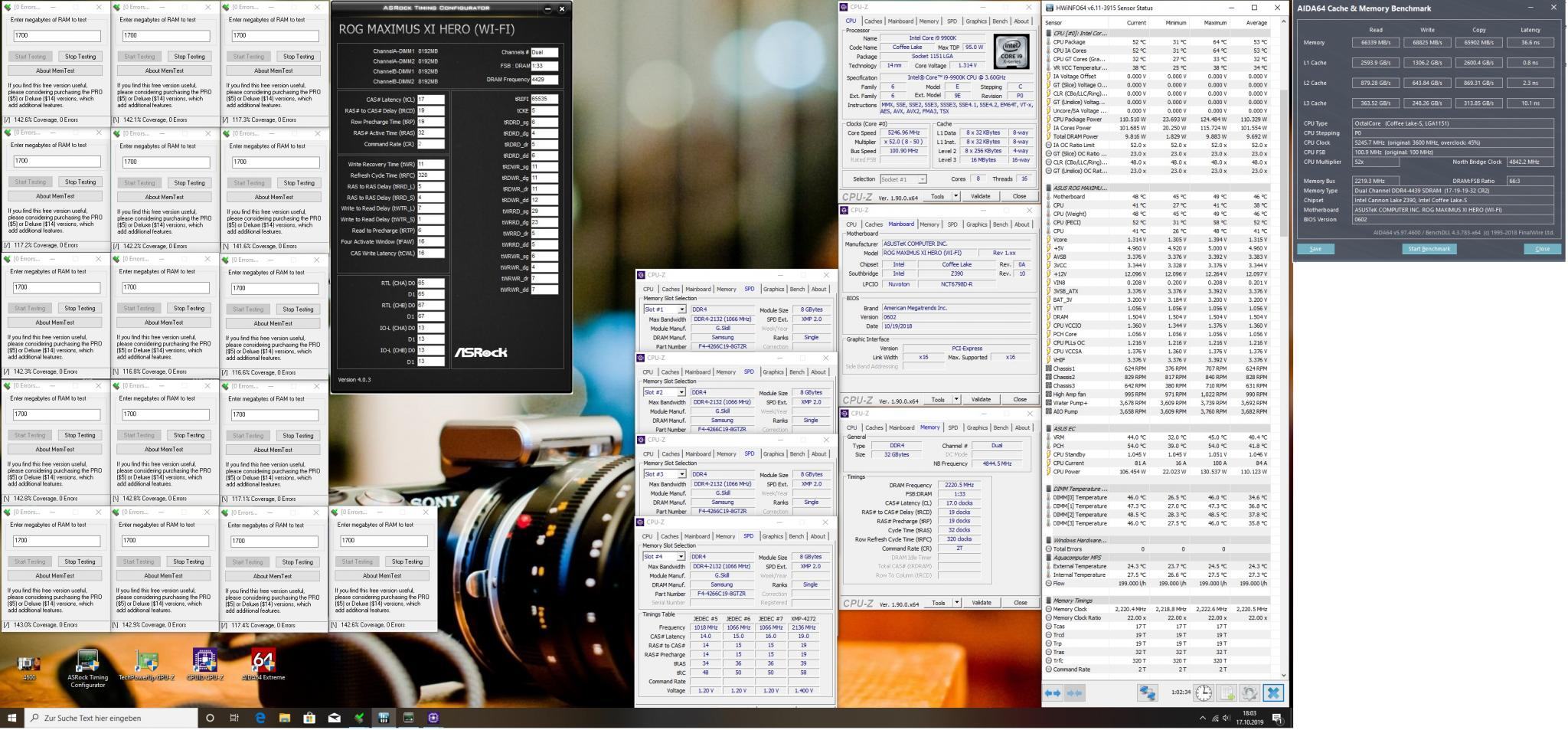
Task: Open the volume speaker tray icon
Action: [1227, 719]
